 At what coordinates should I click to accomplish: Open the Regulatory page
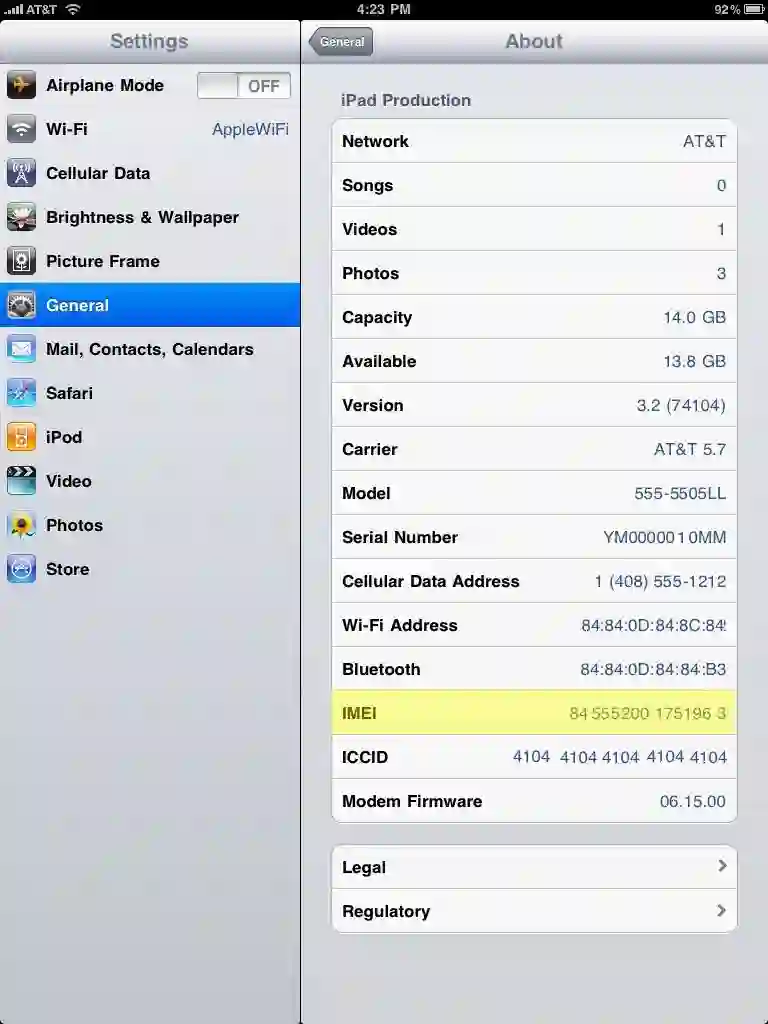pyautogui.click(x=534, y=911)
